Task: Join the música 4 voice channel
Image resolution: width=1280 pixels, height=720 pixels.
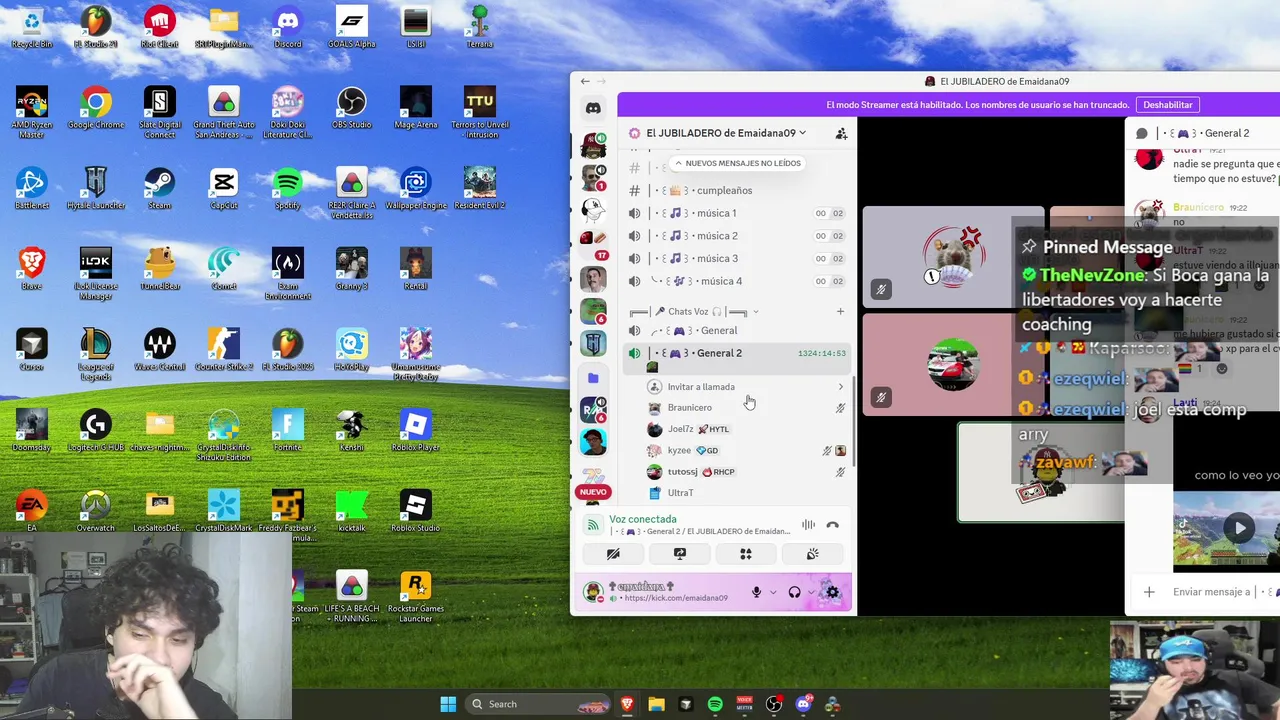Action: [737, 281]
